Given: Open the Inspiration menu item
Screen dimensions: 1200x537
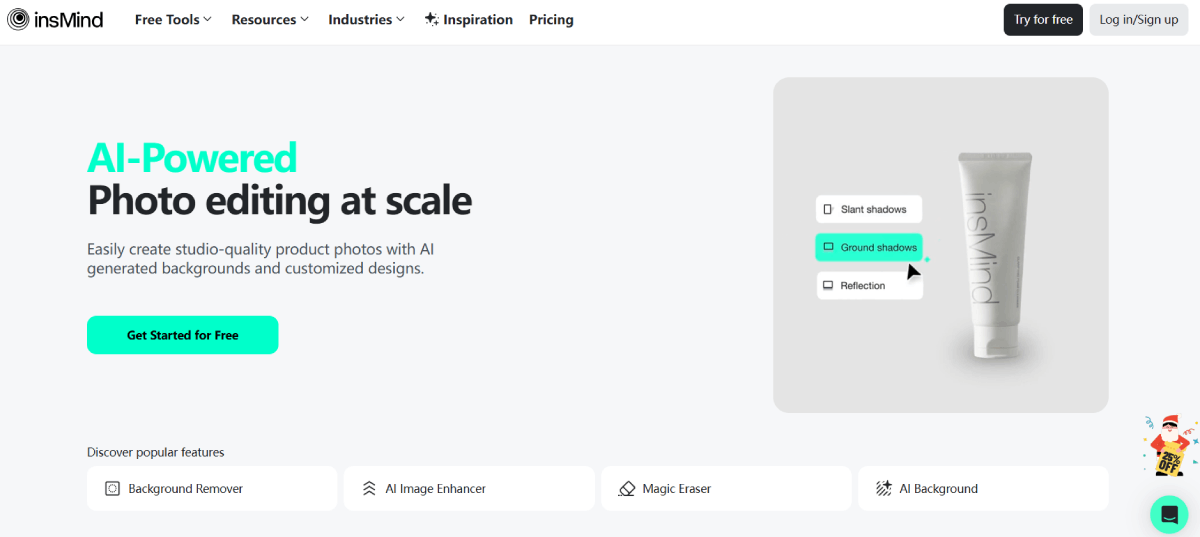Looking at the screenshot, I should 478,20.
